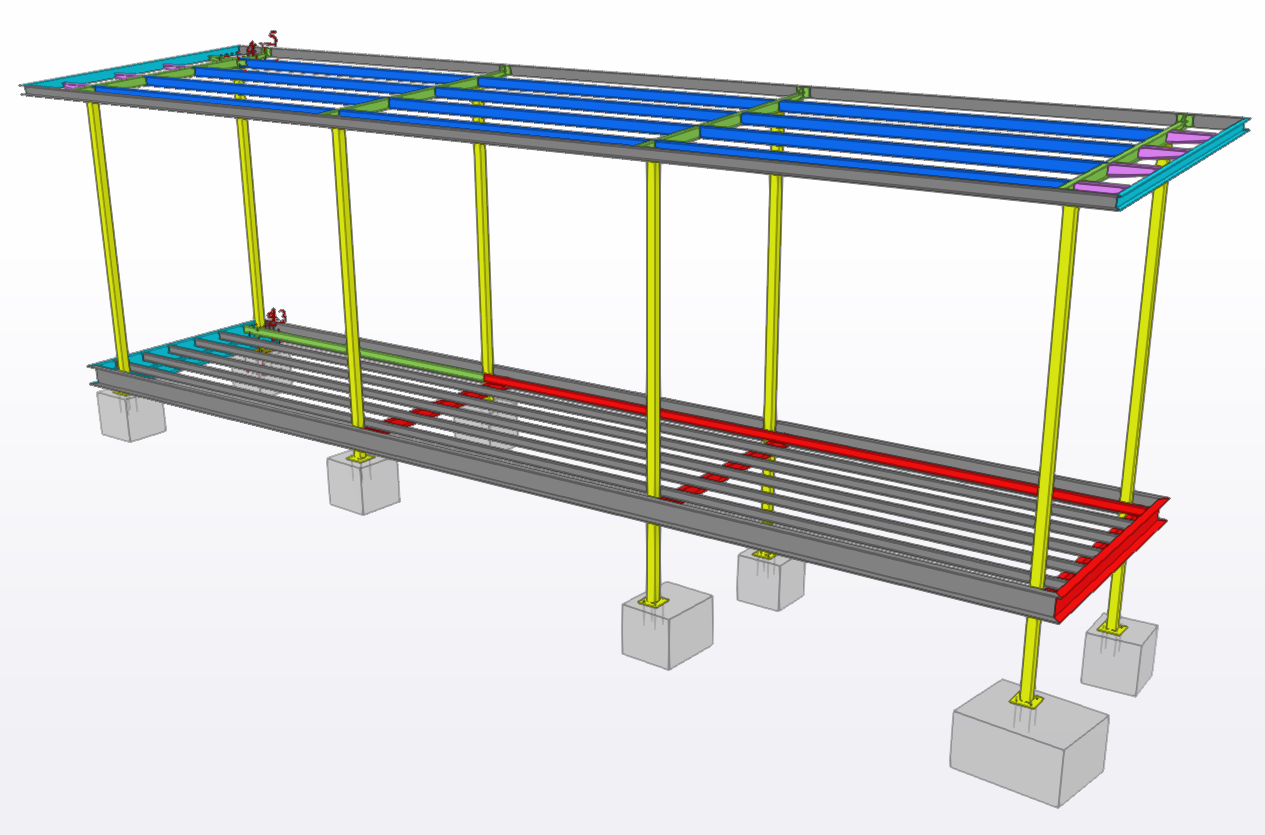Click the yellow base plate on largest footing
This screenshot has width=1265, height=835.
(x=1023, y=701)
